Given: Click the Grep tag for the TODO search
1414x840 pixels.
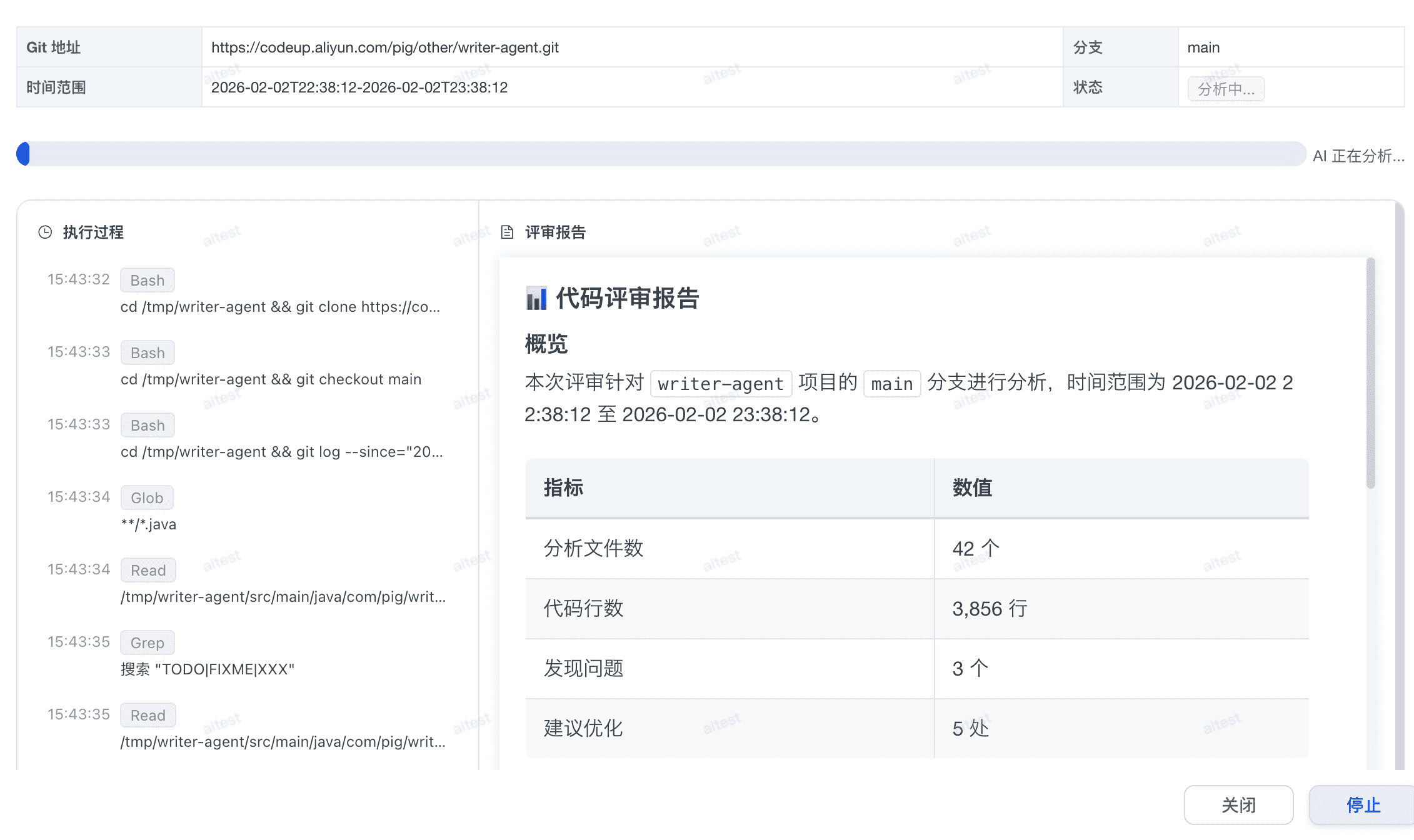Looking at the screenshot, I should click(x=148, y=643).
